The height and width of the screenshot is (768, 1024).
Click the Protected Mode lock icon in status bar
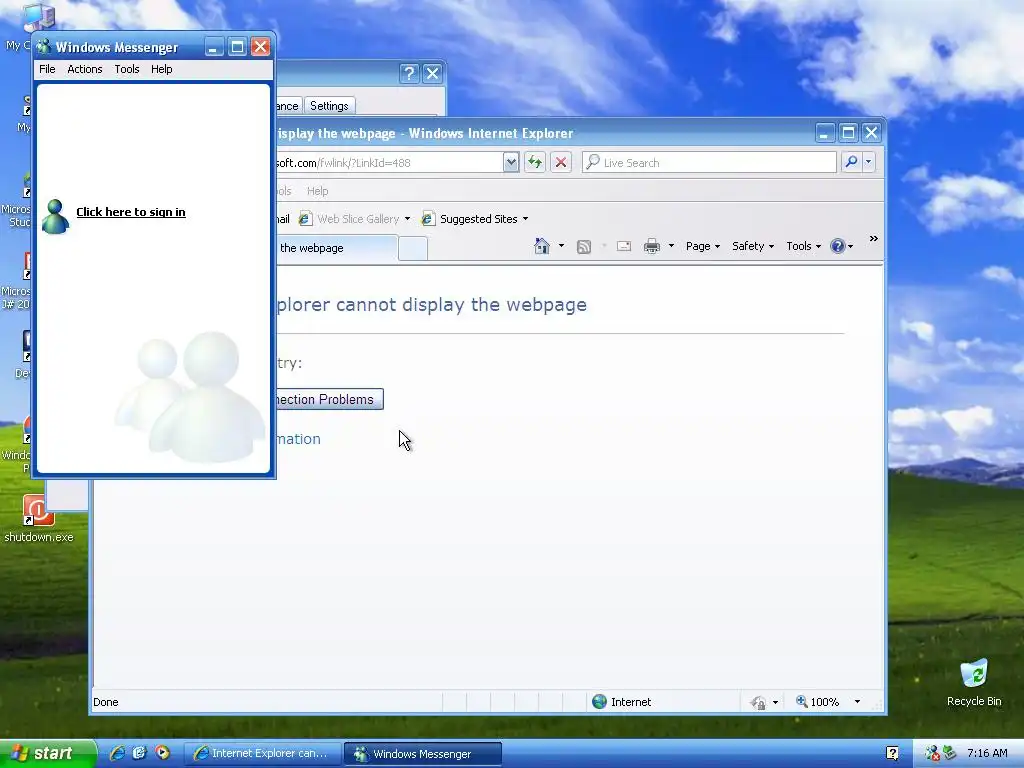click(759, 703)
